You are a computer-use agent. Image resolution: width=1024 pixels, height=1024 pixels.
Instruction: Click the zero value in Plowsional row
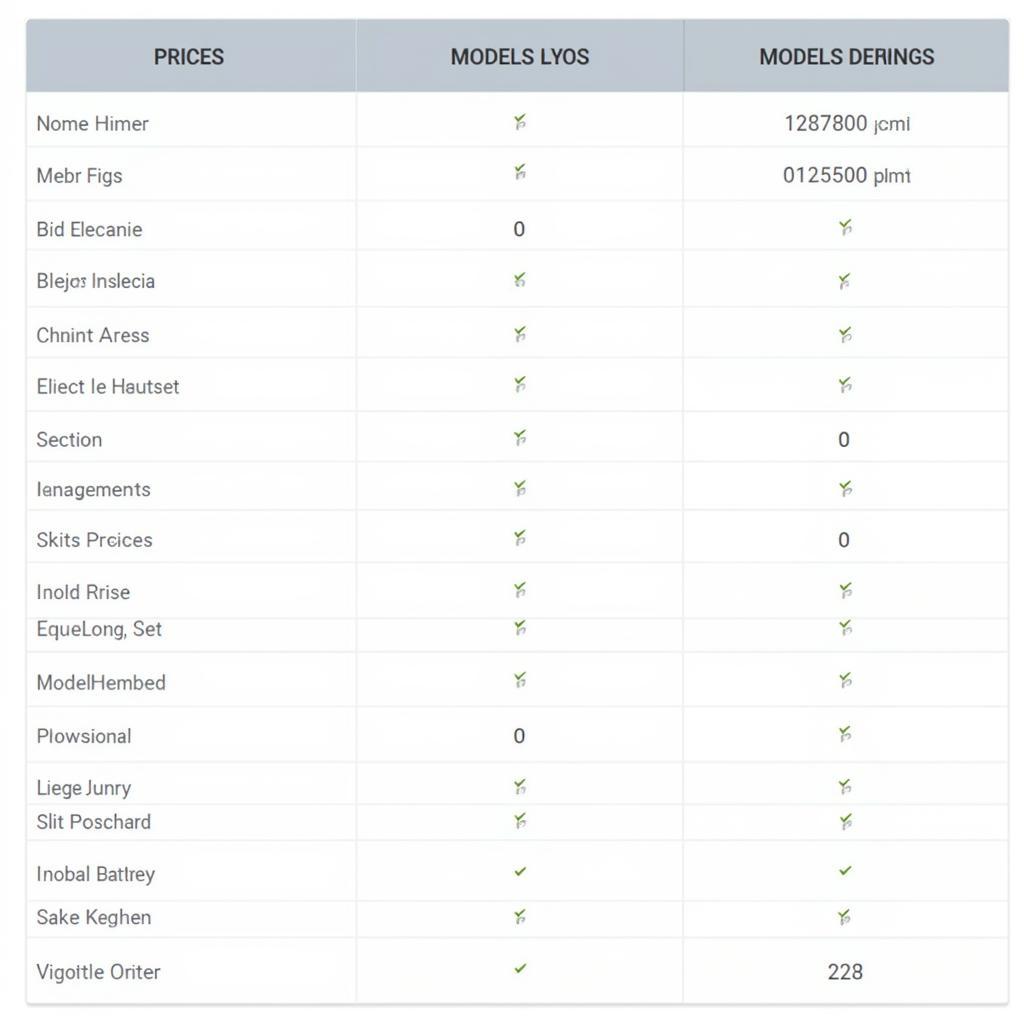[519, 736]
